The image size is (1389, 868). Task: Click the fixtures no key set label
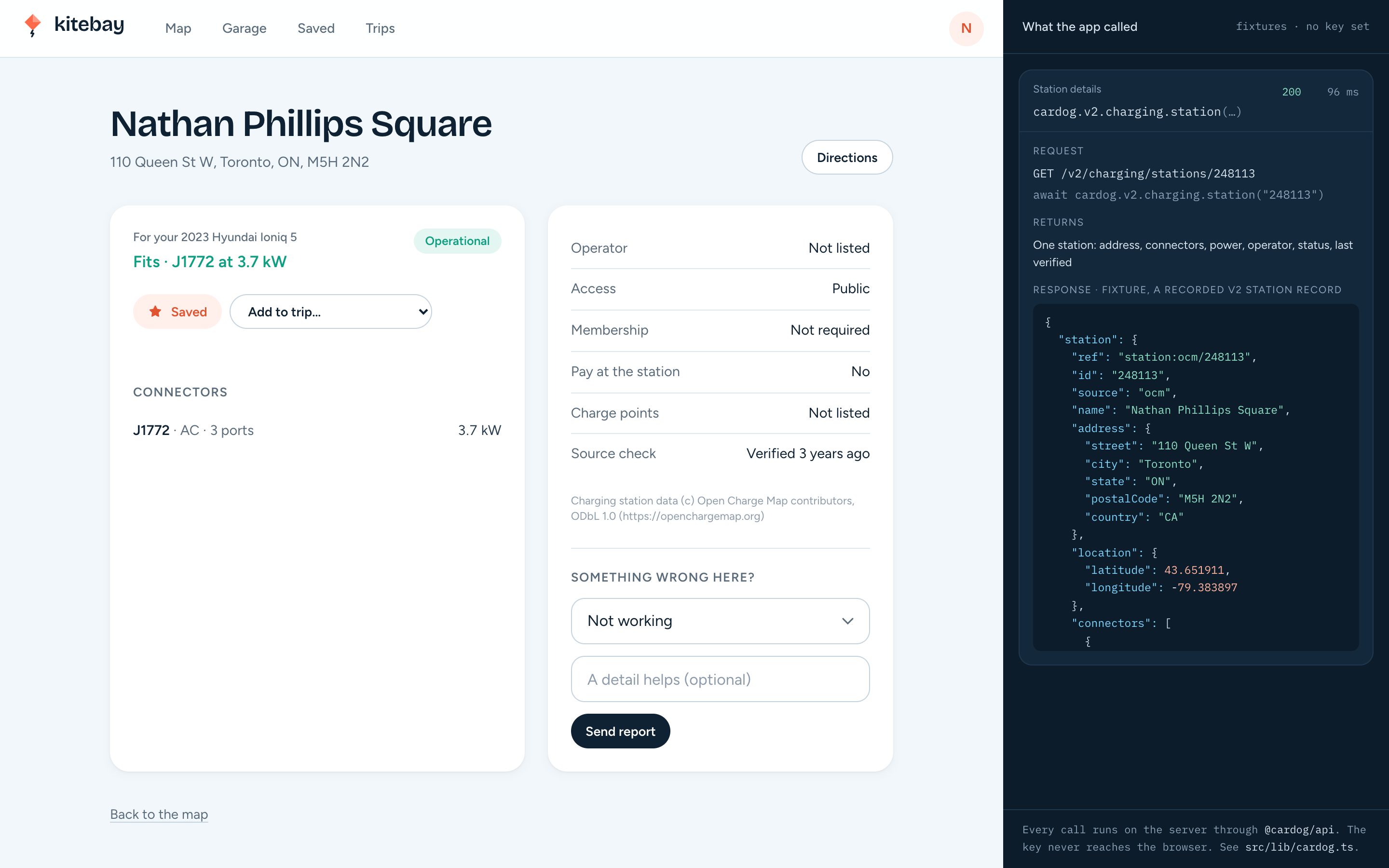(1302, 27)
